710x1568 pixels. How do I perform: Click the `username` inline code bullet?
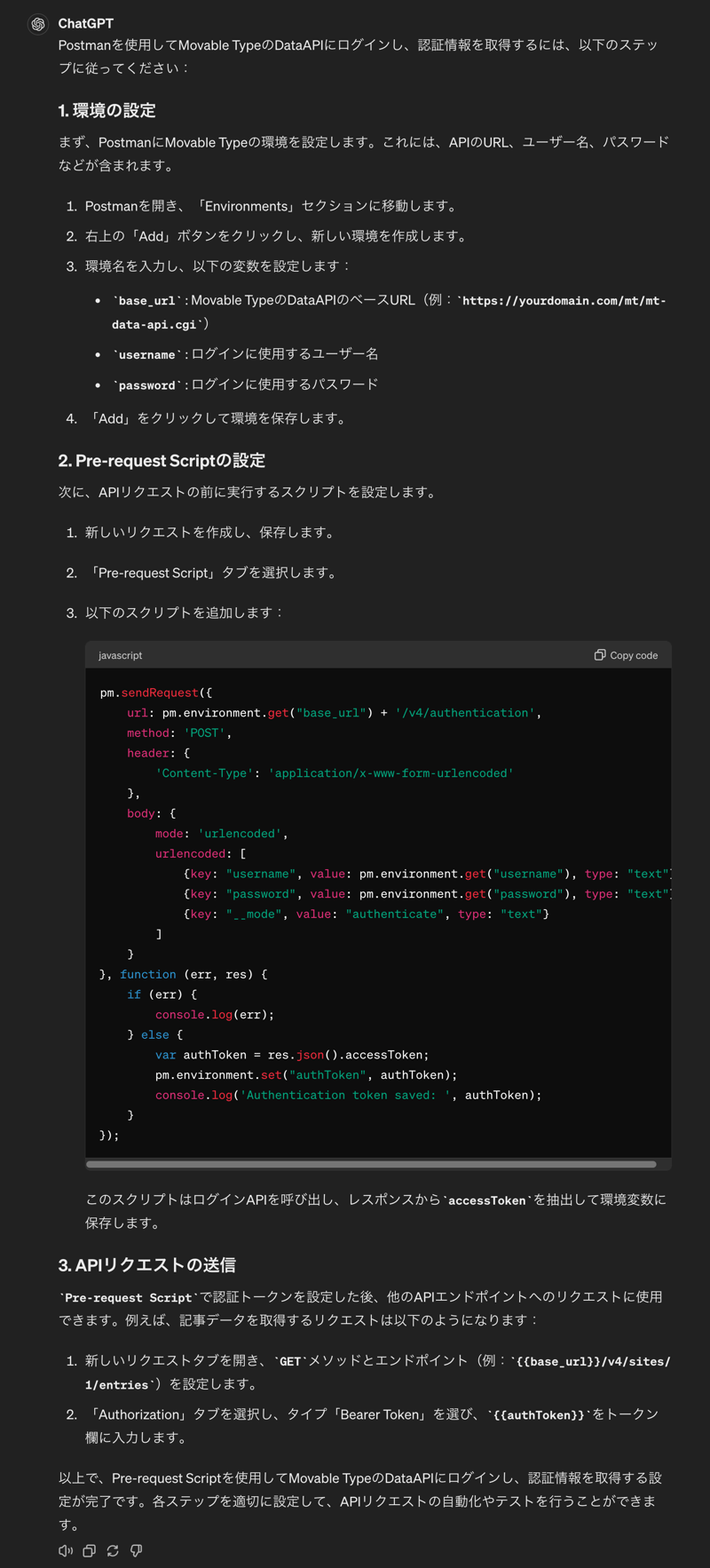pyautogui.click(x=146, y=354)
